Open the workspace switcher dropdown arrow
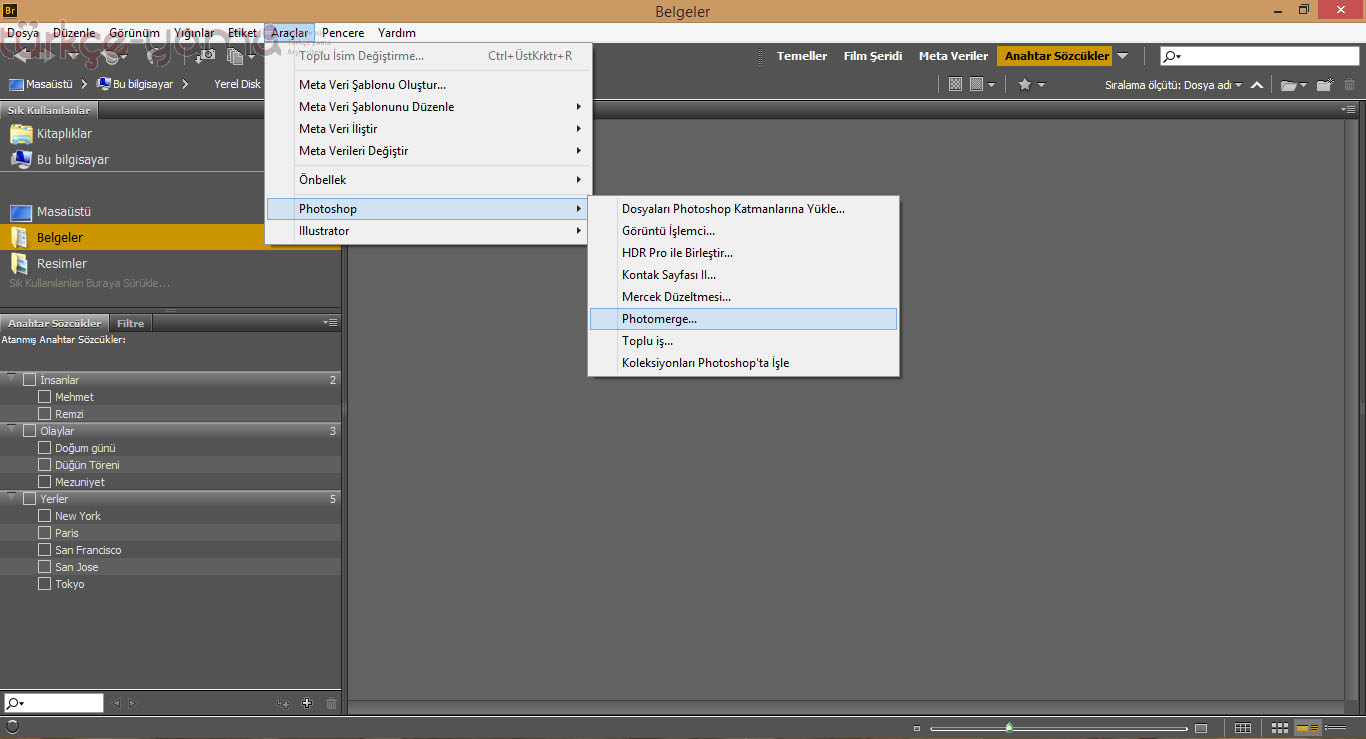The height and width of the screenshot is (739, 1366). point(1122,57)
